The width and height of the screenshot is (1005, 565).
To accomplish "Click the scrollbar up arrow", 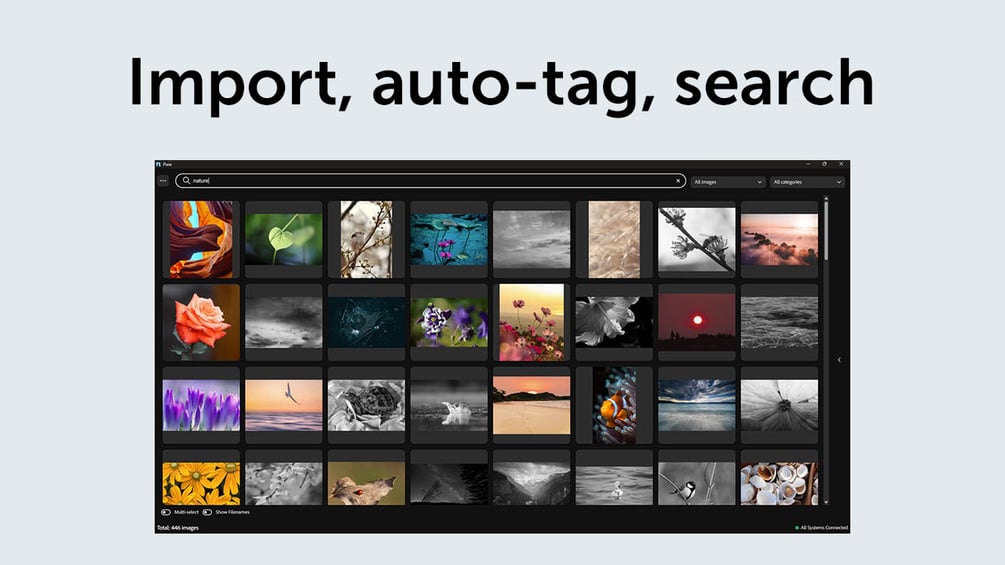I will pyautogui.click(x=826, y=199).
